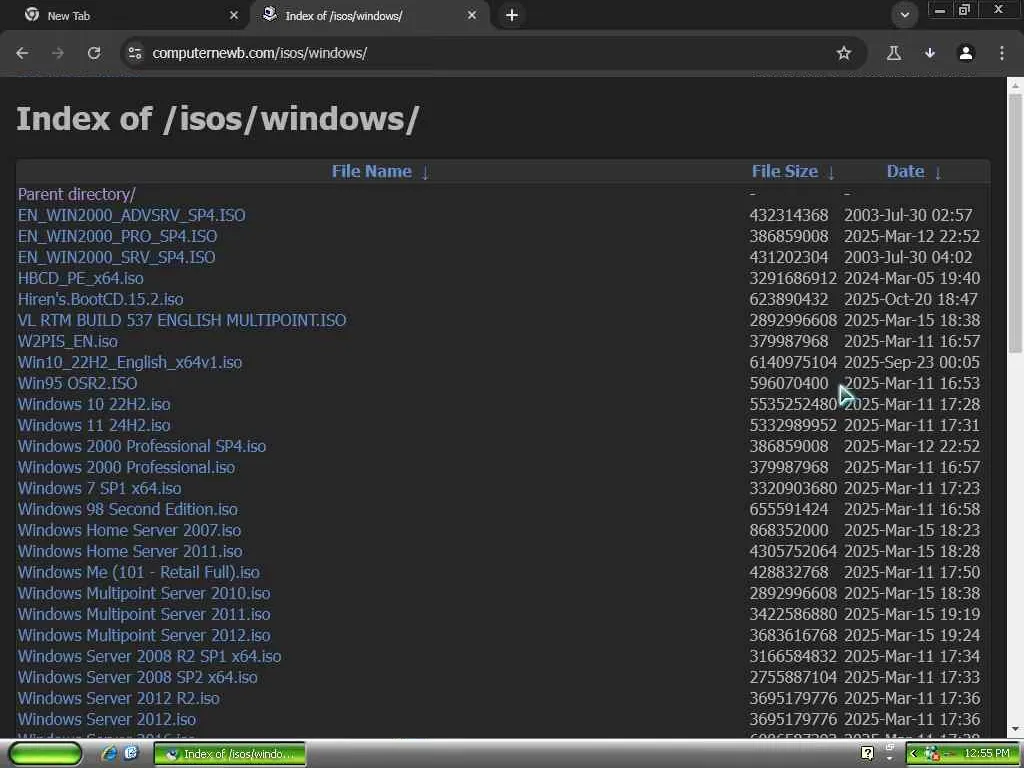Download Hiren's.BootCD.15.2.iso
The image size is (1024, 768).
[x=101, y=299]
